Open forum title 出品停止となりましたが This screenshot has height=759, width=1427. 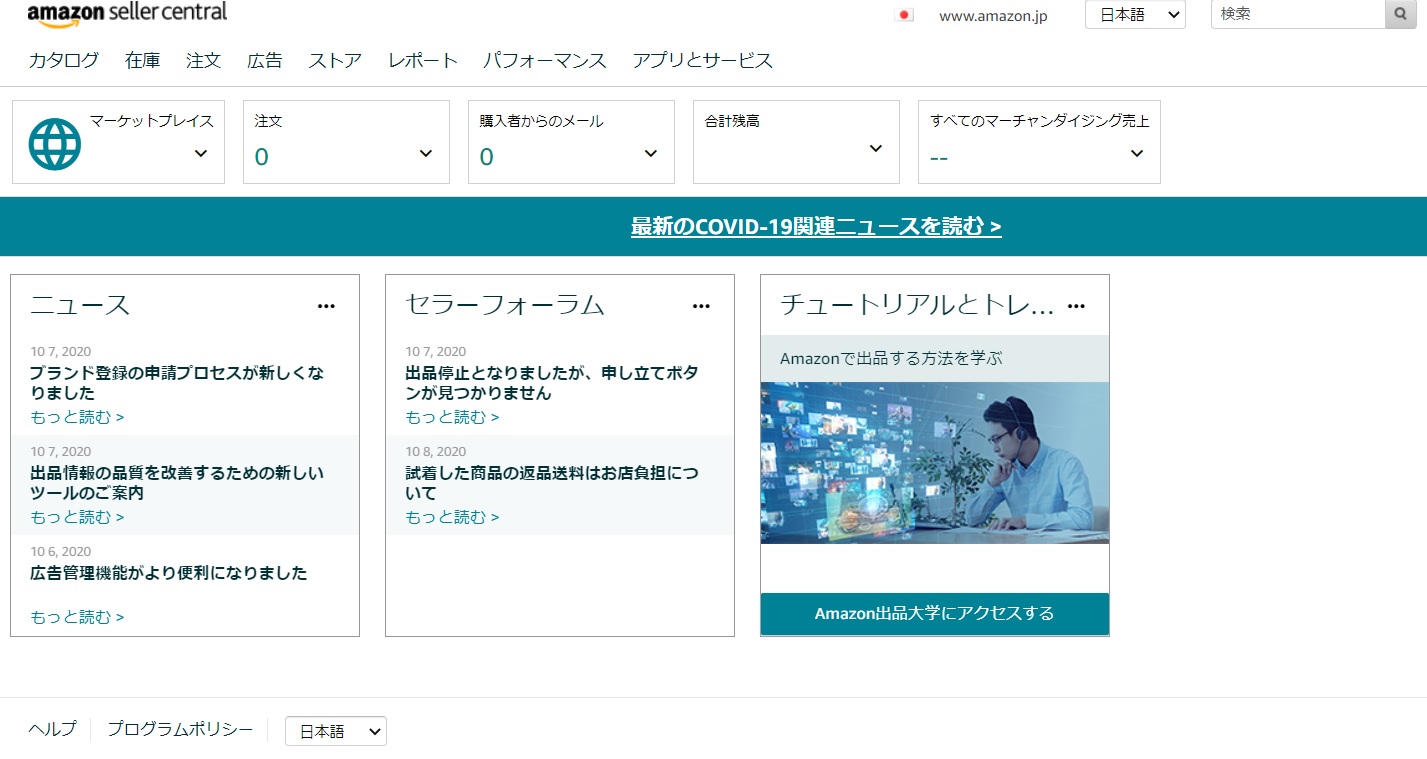coord(552,383)
